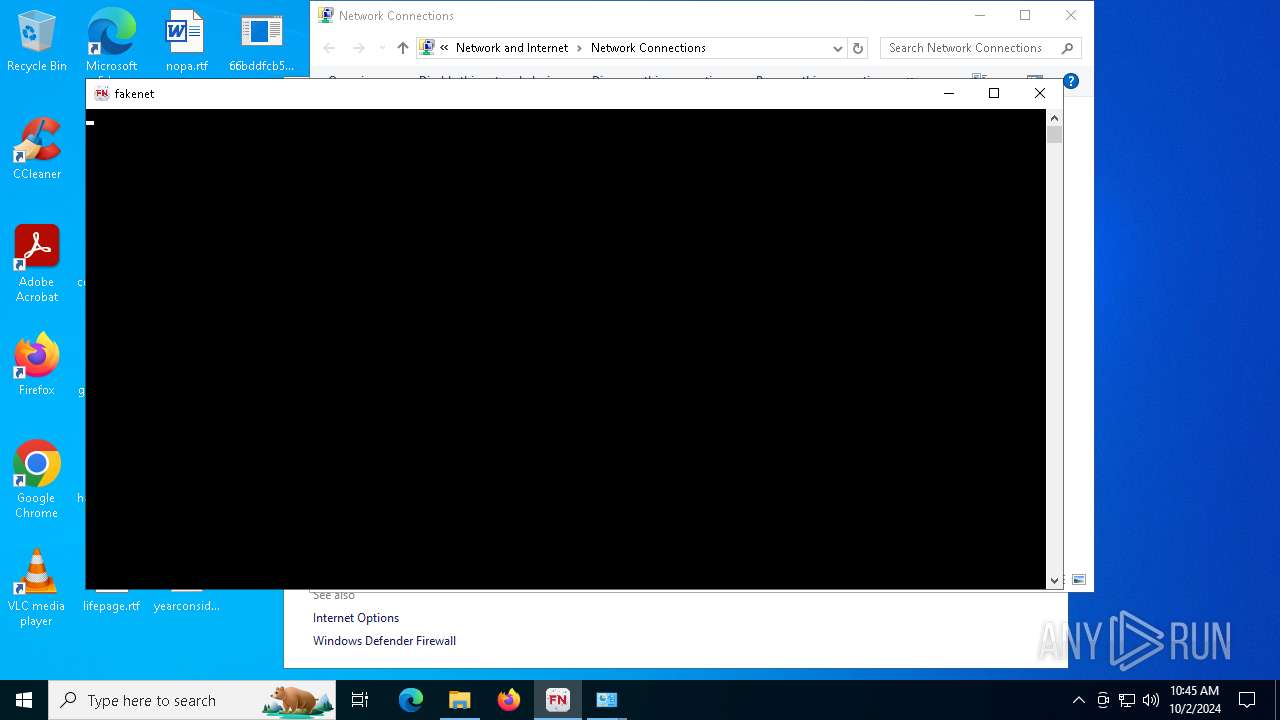
Task: Click fakenet console scrollbar up arrow
Action: pos(1054,118)
